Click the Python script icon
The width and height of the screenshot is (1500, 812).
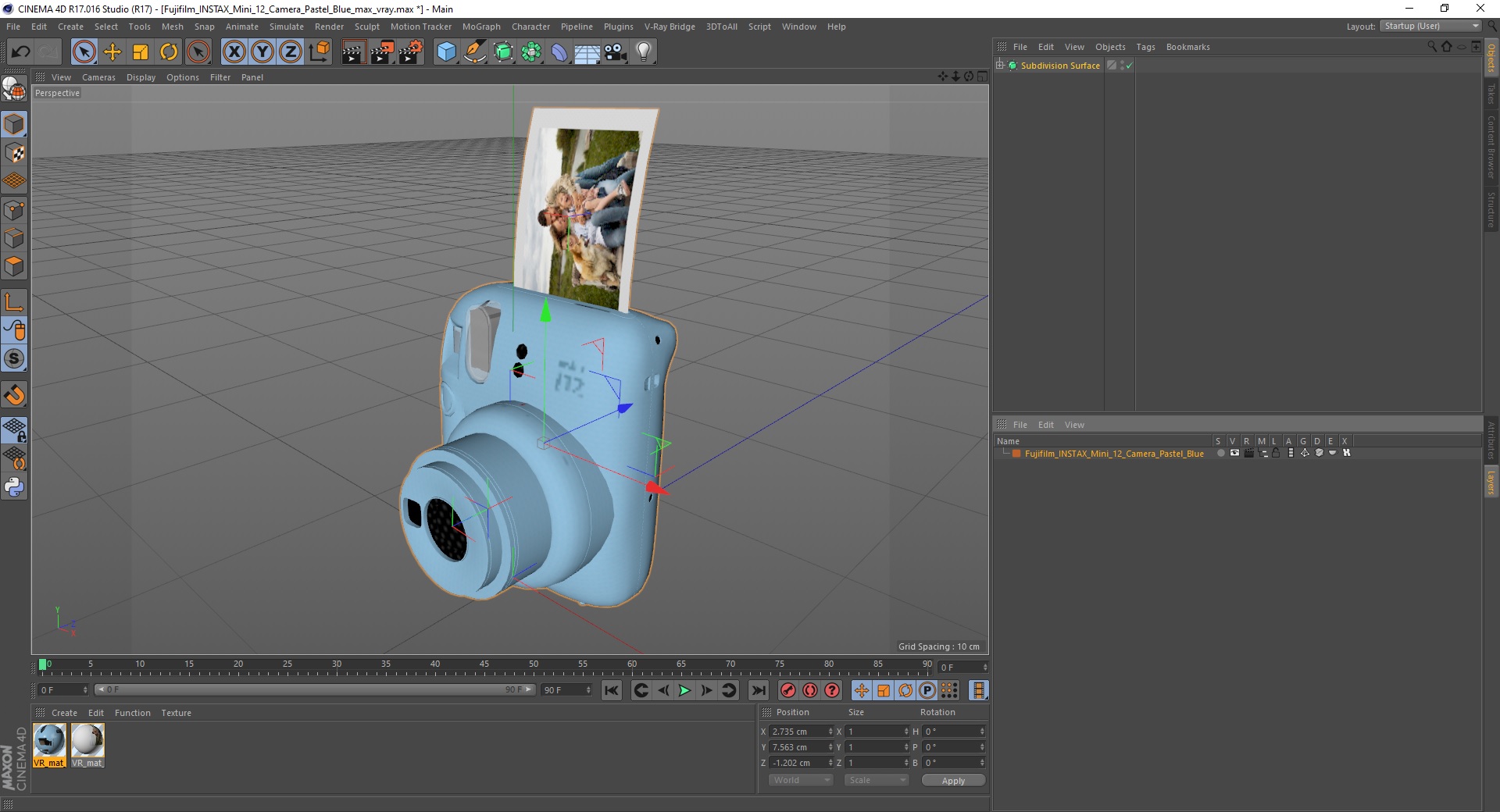click(x=14, y=487)
